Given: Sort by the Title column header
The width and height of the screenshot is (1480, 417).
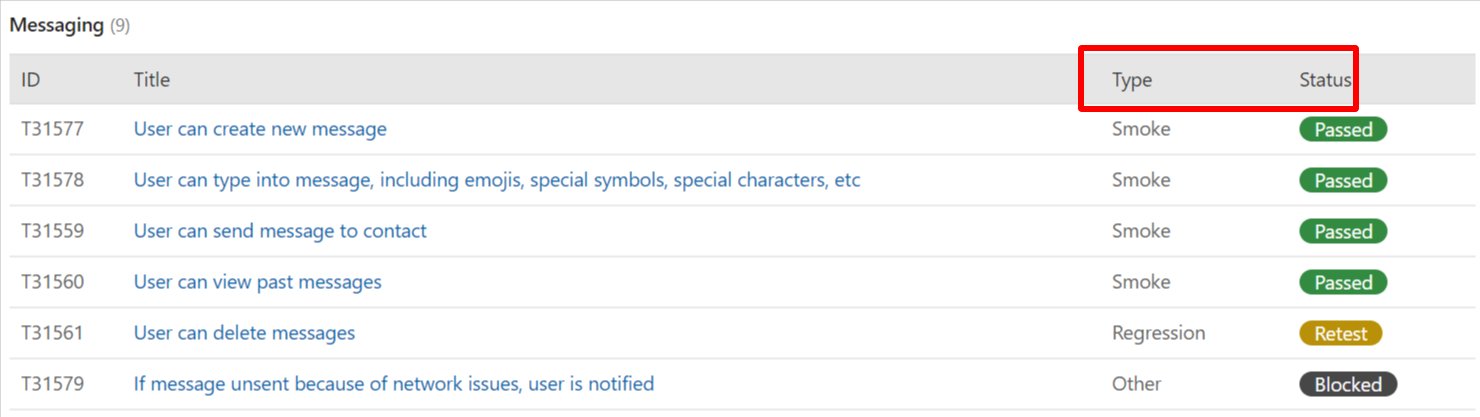Looking at the screenshot, I should click(x=152, y=80).
